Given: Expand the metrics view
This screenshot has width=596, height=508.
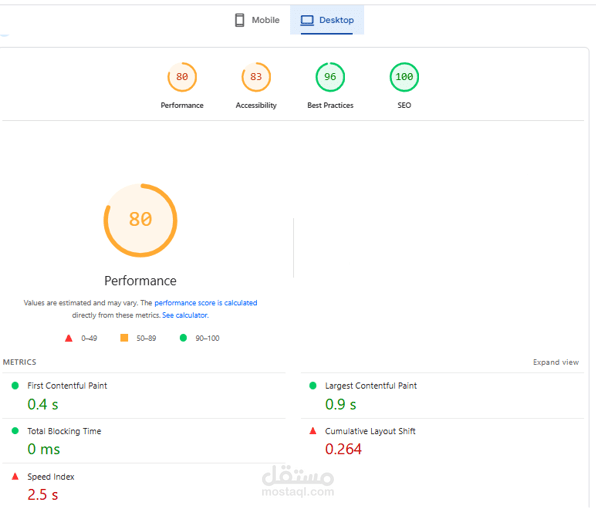Looking at the screenshot, I should click(x=556, y=362).
